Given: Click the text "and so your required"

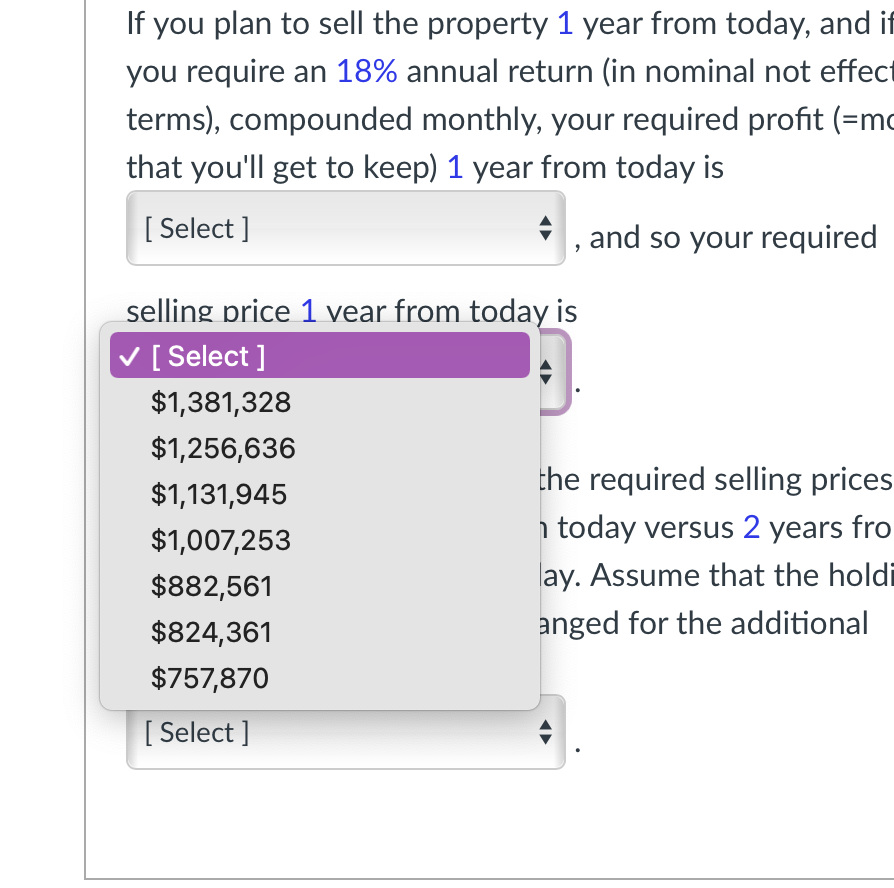Looking at the screenshot, I should [x=733, y=238].
